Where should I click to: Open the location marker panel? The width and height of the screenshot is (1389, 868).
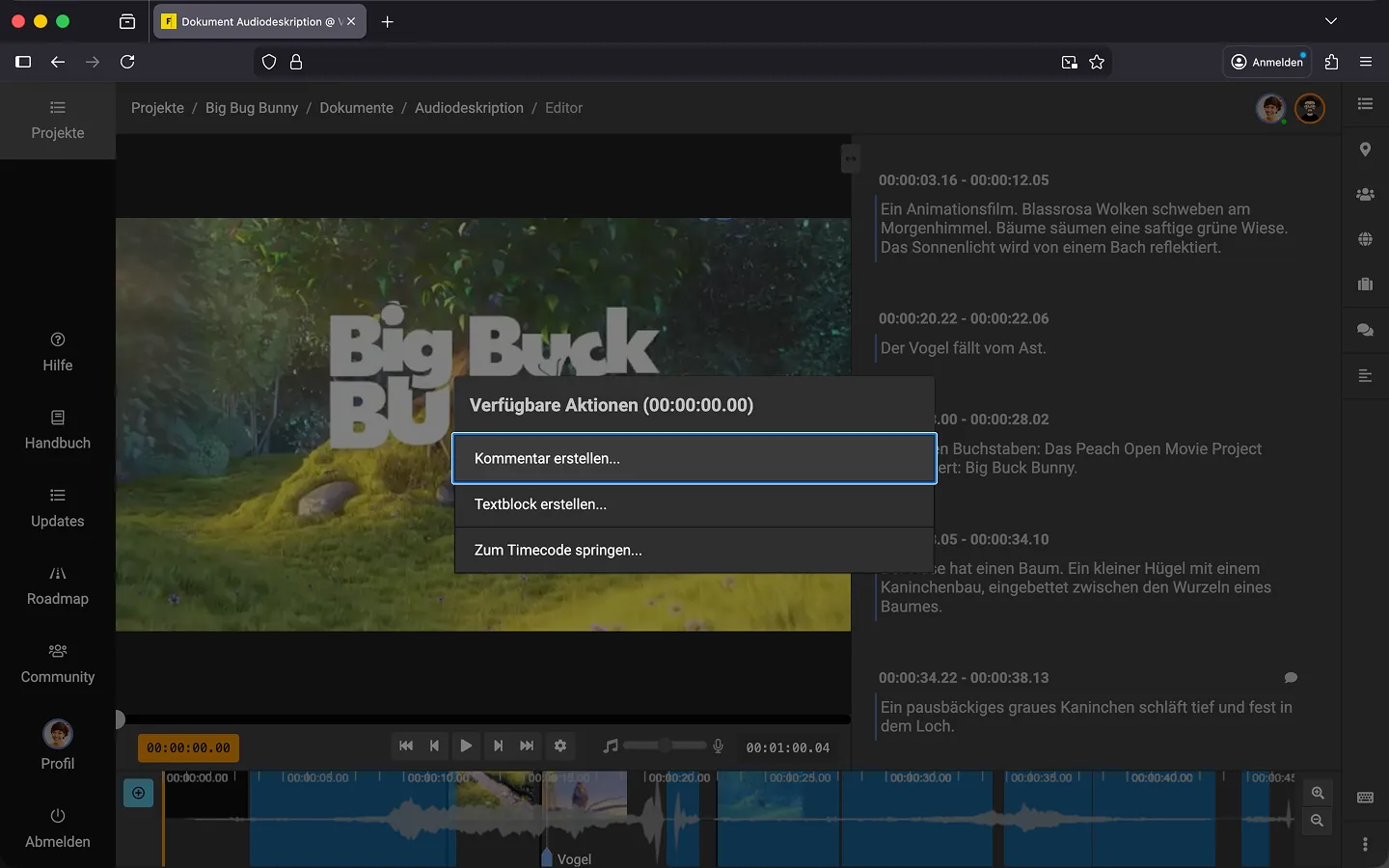coord(1365,149)
